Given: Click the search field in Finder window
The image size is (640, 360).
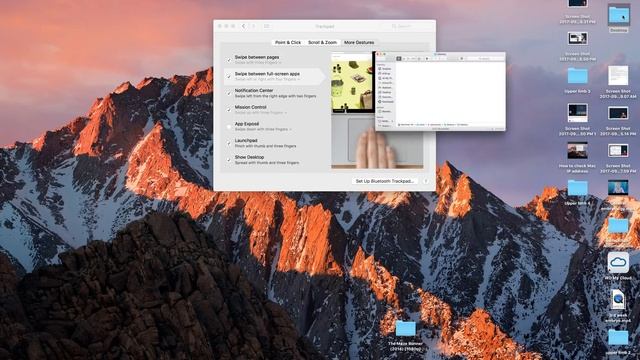Looking at the screenshot, I should (x=484, y=59).
